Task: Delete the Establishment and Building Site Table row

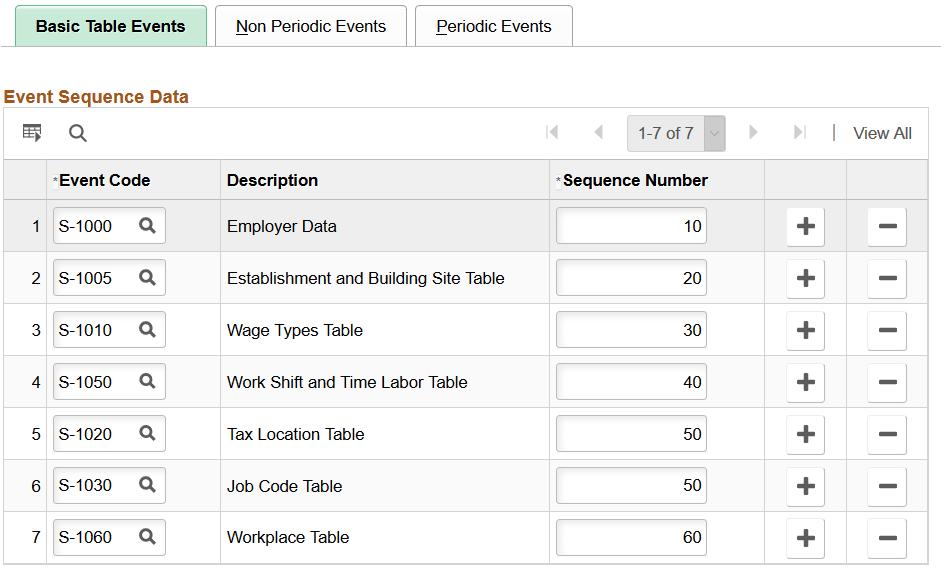Action: point(887,278)
